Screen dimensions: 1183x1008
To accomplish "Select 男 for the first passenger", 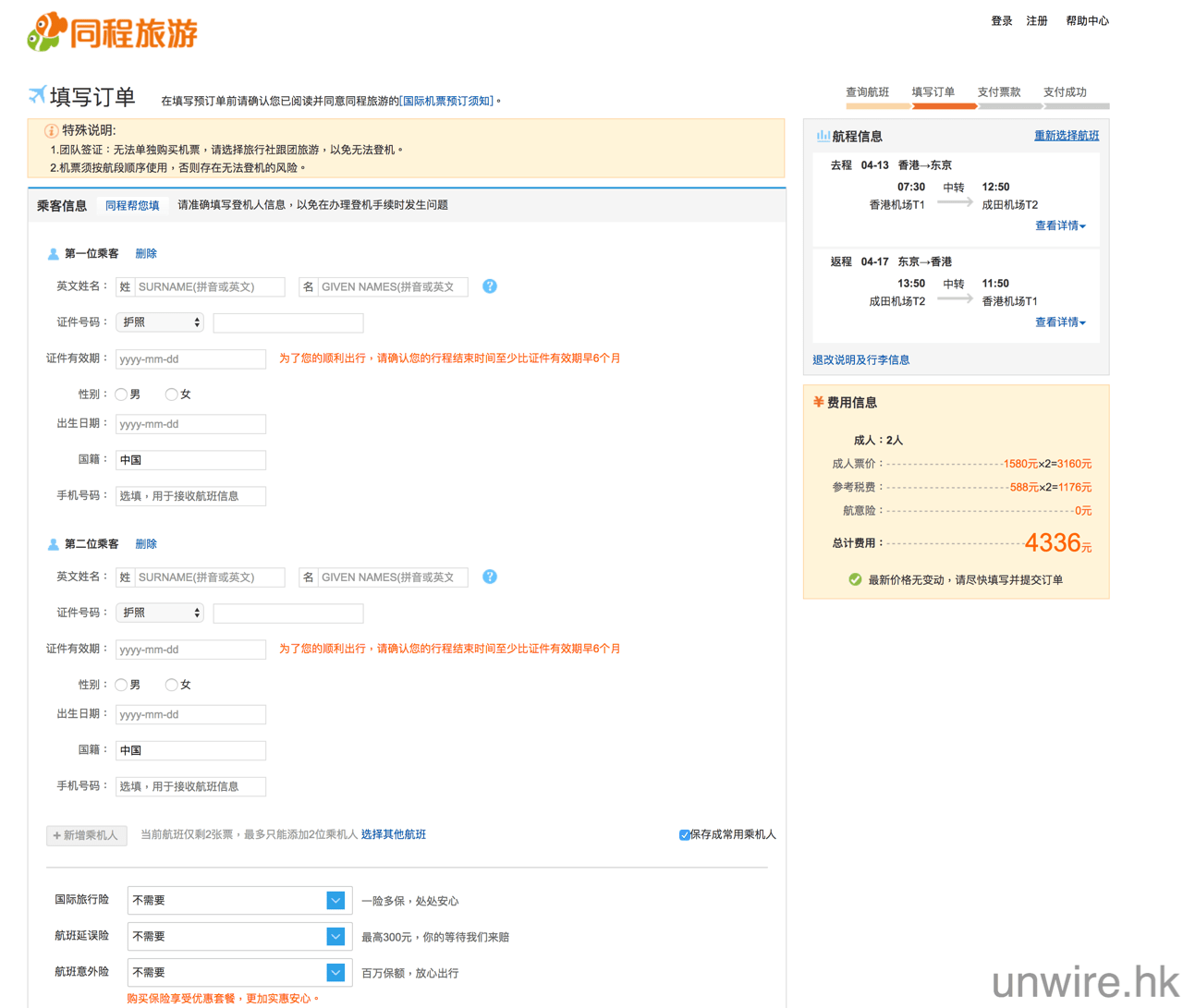I will [x=121, y=395].
